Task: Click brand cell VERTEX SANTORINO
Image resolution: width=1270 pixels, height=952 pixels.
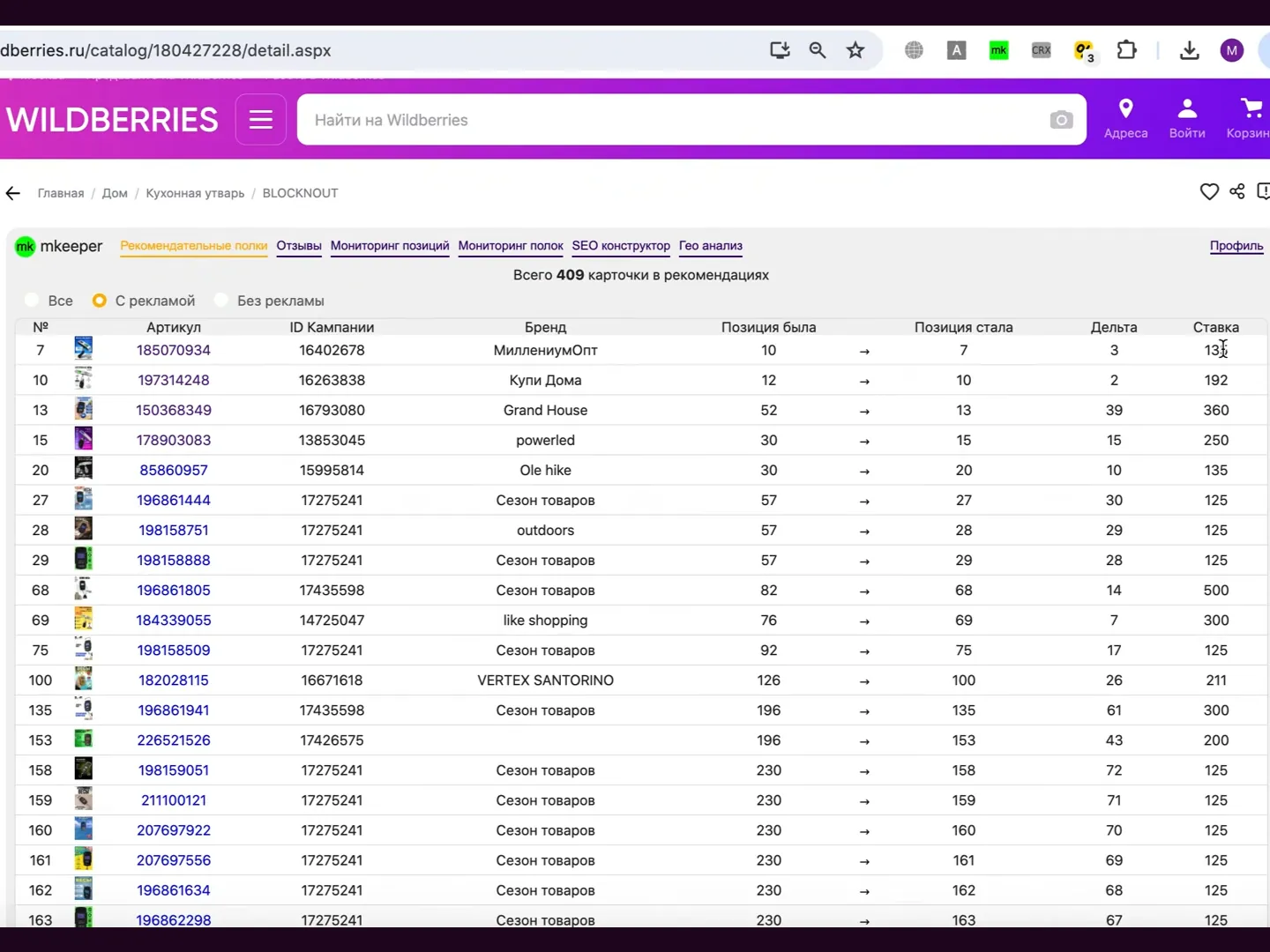Action: tap(546, 680)
